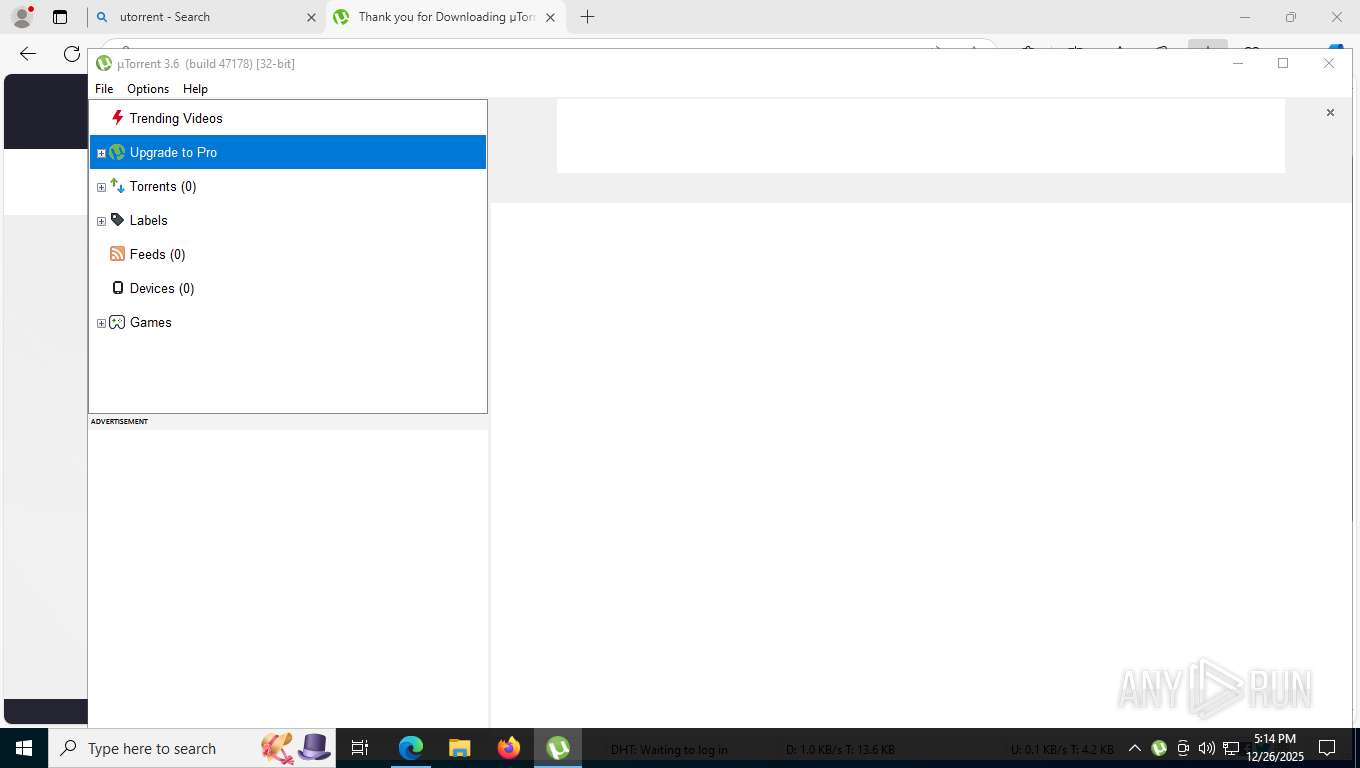Click the browser back arrow
The height and width of the screenshot is (768, 1360).
[x=28, y=54]
